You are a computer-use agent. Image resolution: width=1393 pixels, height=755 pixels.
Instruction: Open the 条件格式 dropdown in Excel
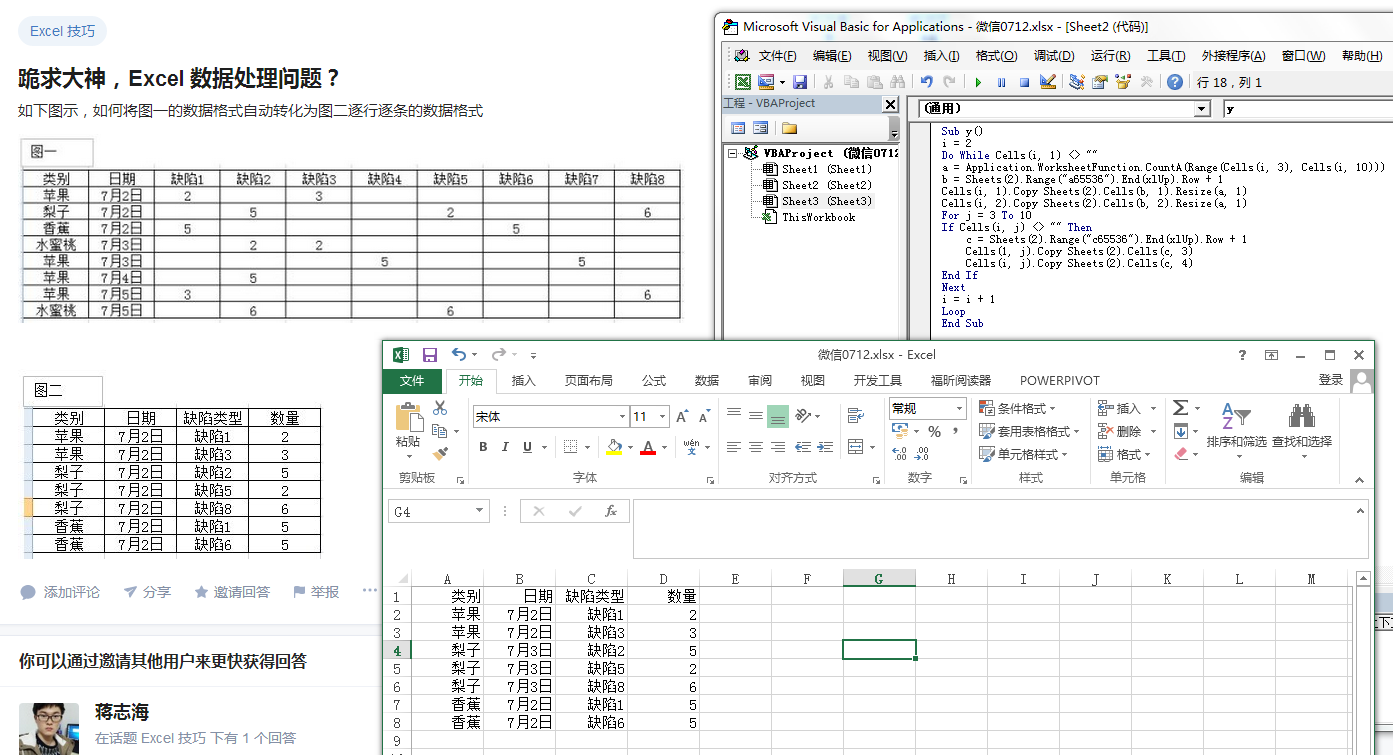pos(1018,408)
